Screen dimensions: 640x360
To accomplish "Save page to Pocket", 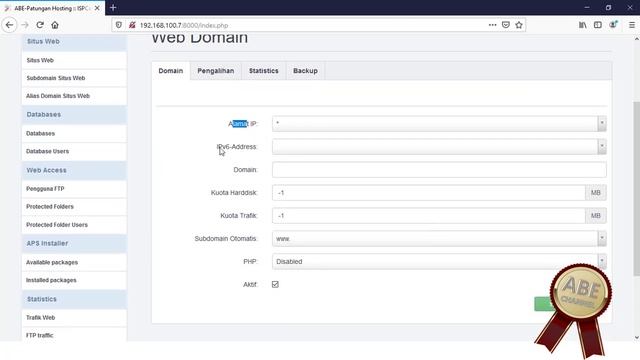I will click(x=505, y=25).
